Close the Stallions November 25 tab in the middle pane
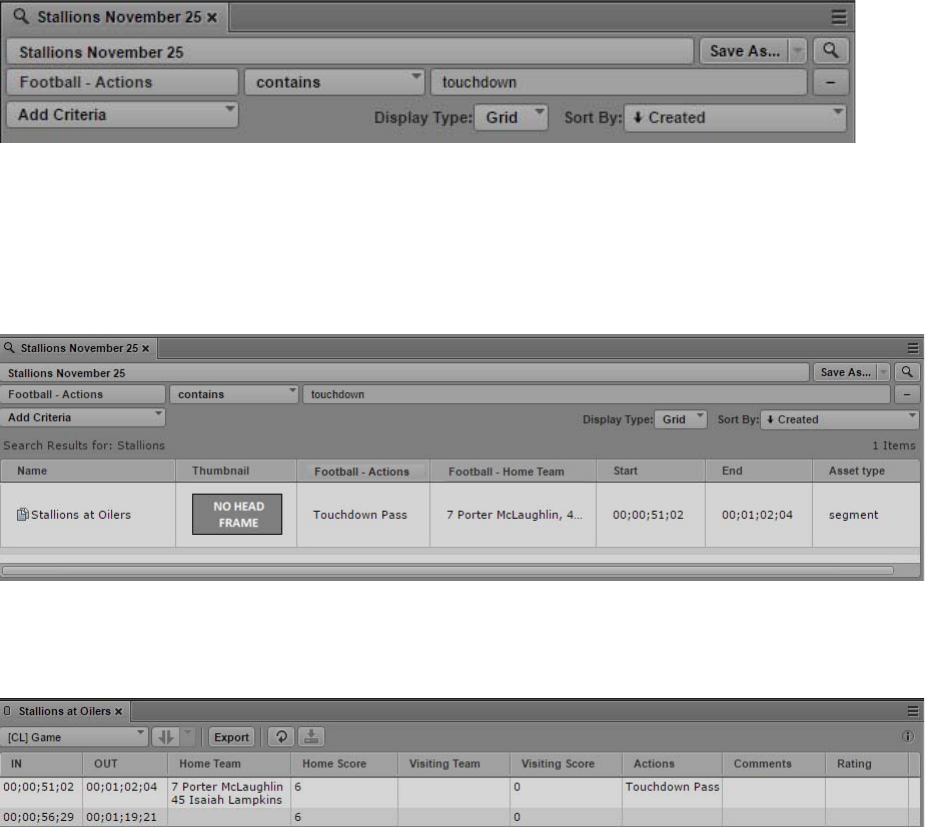This screenshot has width=925, height=827. click(145, 349)
